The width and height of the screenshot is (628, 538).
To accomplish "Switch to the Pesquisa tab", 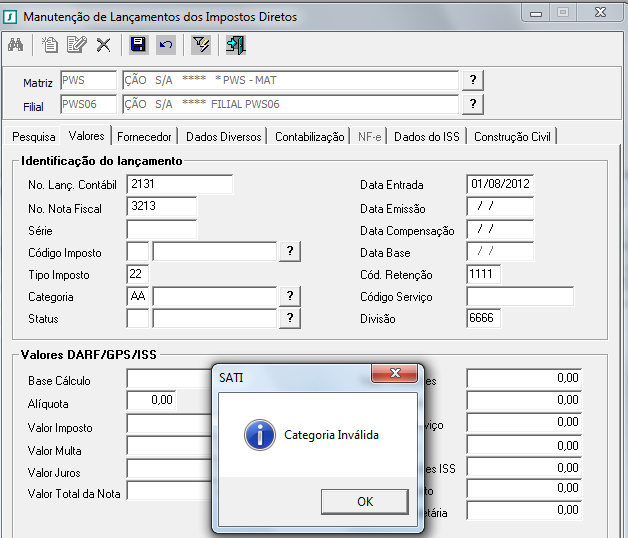I will (x=34, y=137).
